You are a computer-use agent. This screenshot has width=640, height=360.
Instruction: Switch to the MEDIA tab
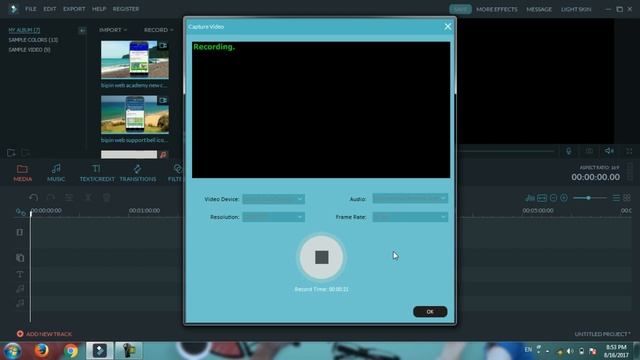click(x=22, y=173)
